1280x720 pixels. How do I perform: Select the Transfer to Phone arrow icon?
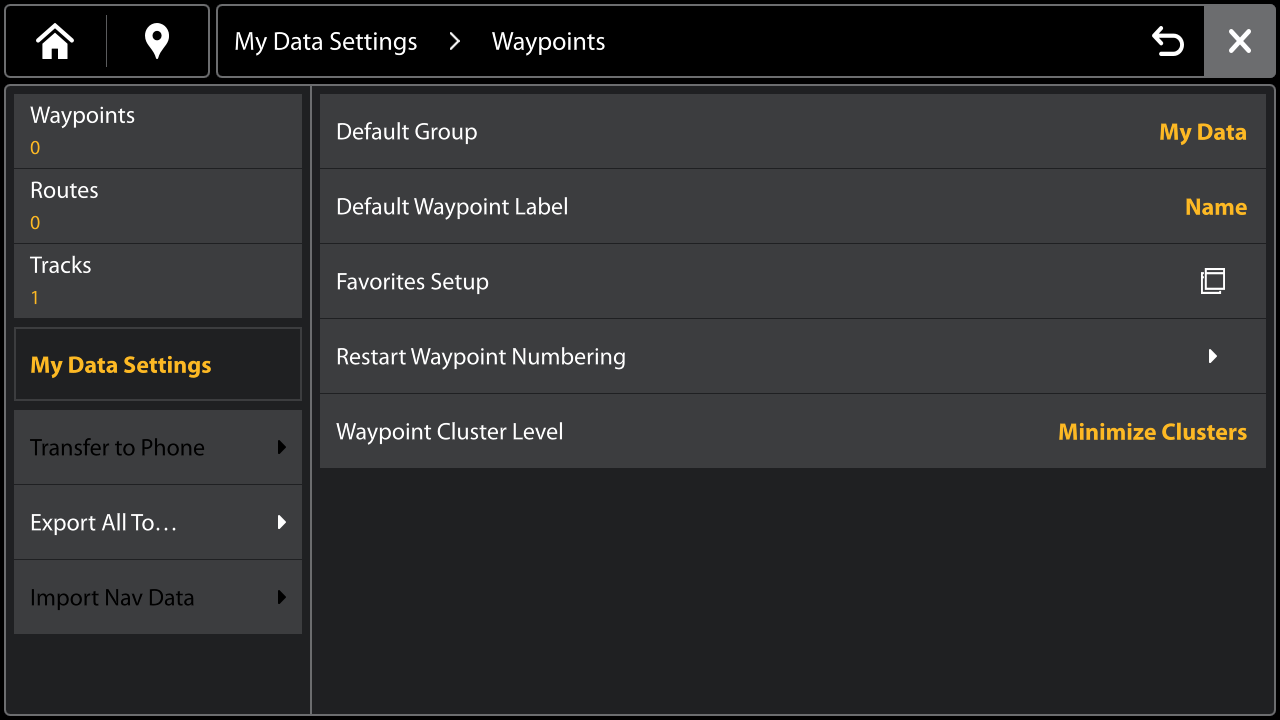pyautogui.click(x=281, y=447)
